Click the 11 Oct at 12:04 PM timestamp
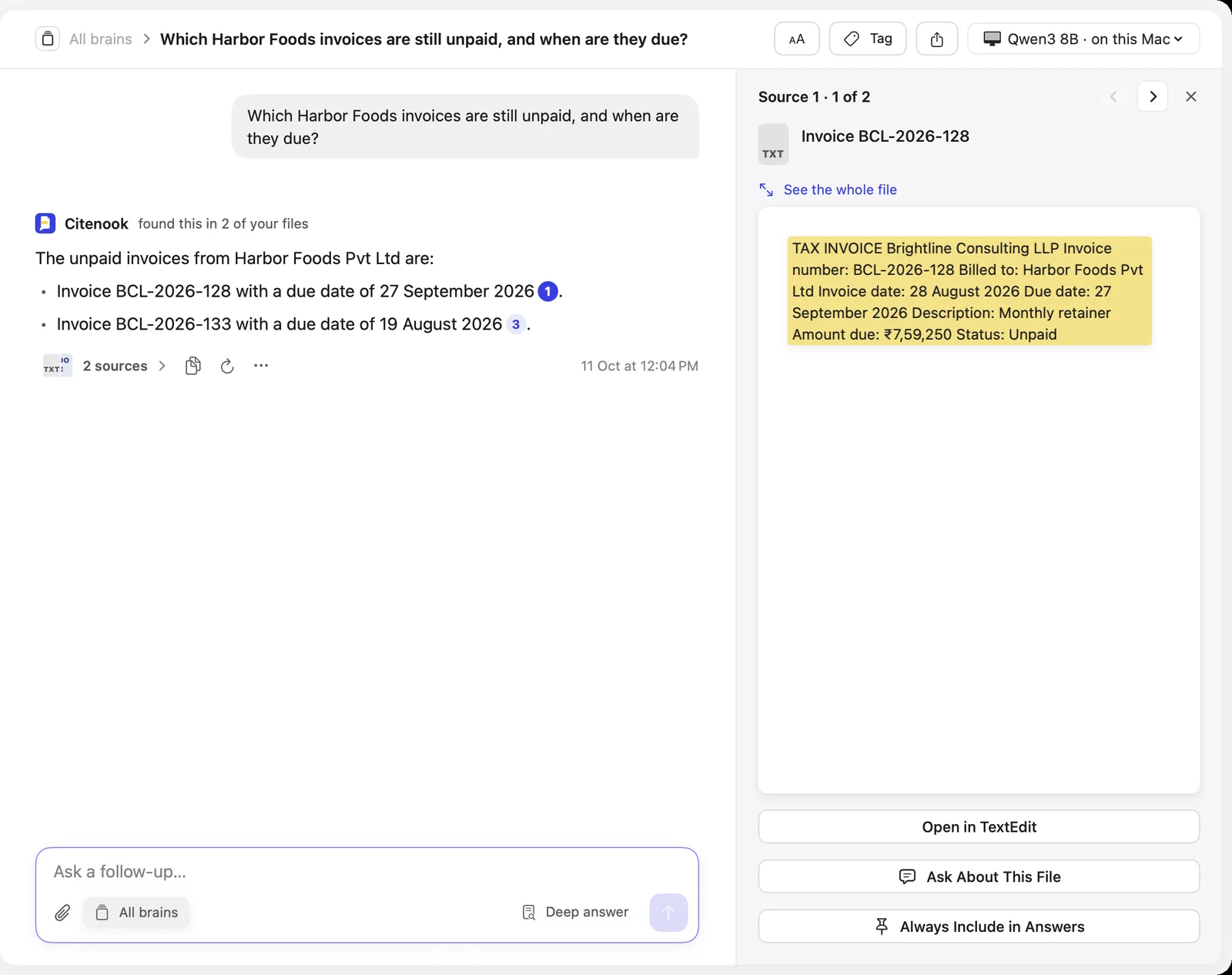 click(639, 366)
